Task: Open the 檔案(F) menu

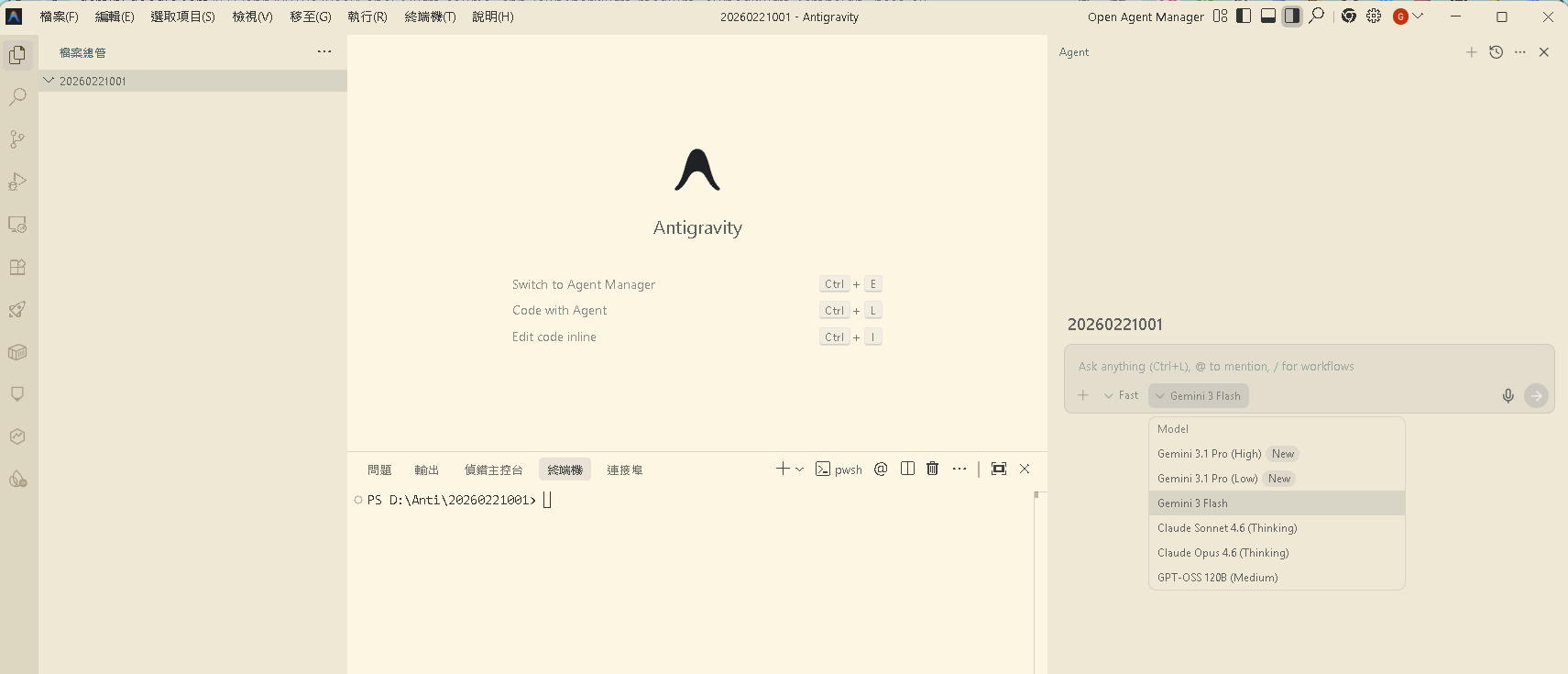Action: [x=59, y=17]
